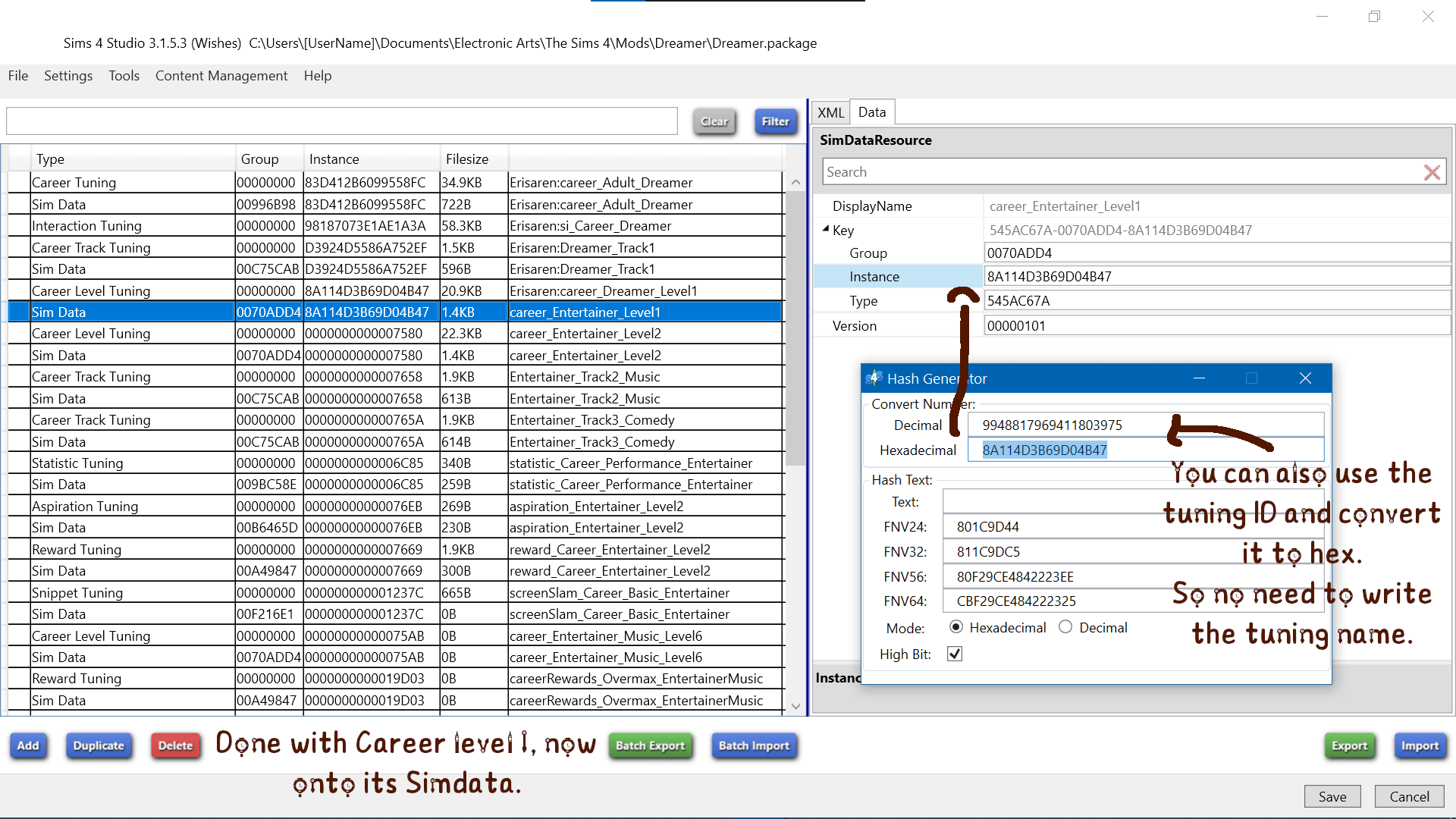Click the Hexadecimal field in Hash Generator
Screen dimensions: 1456x819
pos(1146,450)
